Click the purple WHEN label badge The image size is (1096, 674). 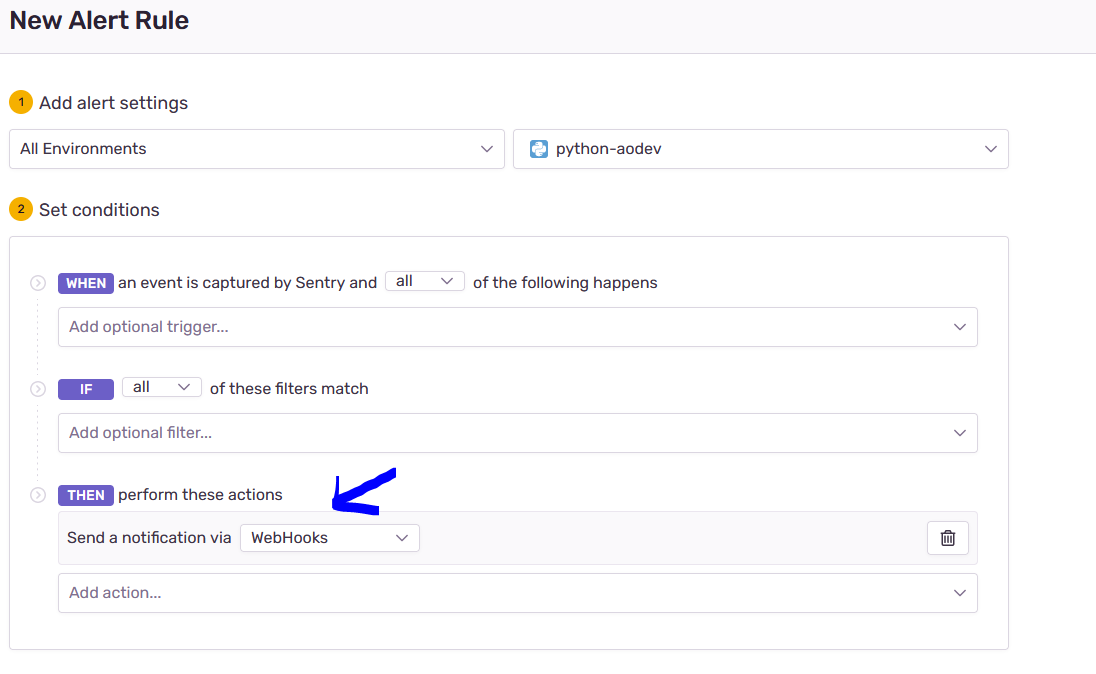tap(86, 283)
